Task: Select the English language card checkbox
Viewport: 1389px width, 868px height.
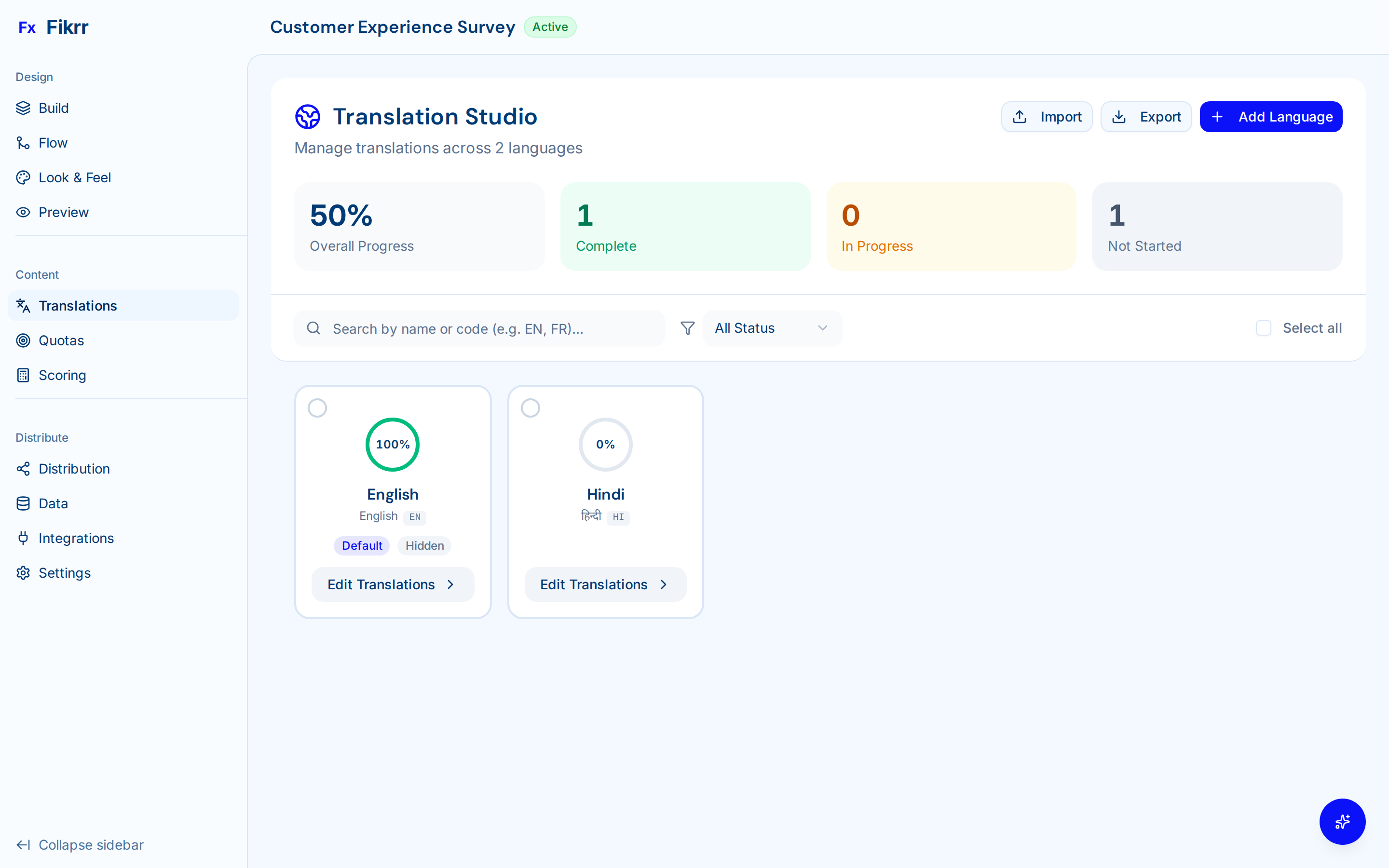Action: tap(317, 407)
